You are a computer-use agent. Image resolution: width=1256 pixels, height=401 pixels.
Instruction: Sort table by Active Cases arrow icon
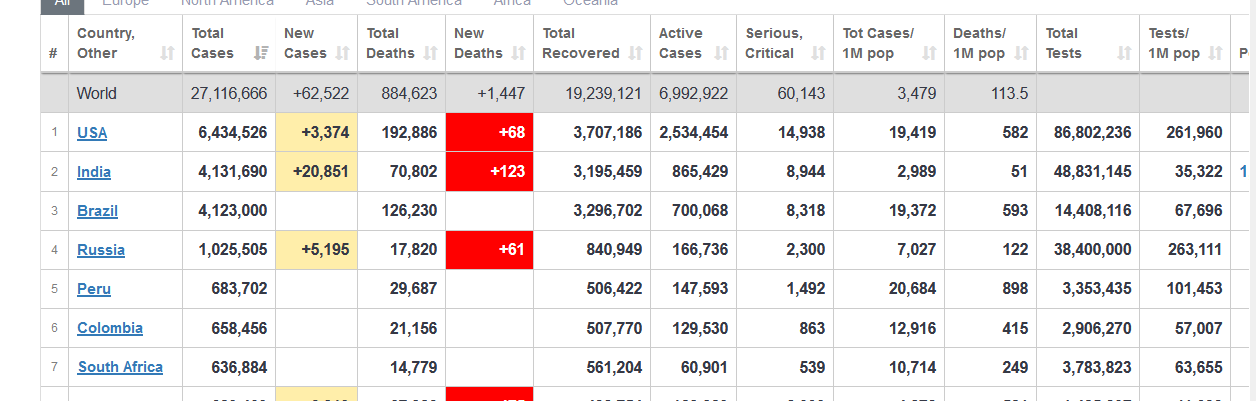point(723,53)
